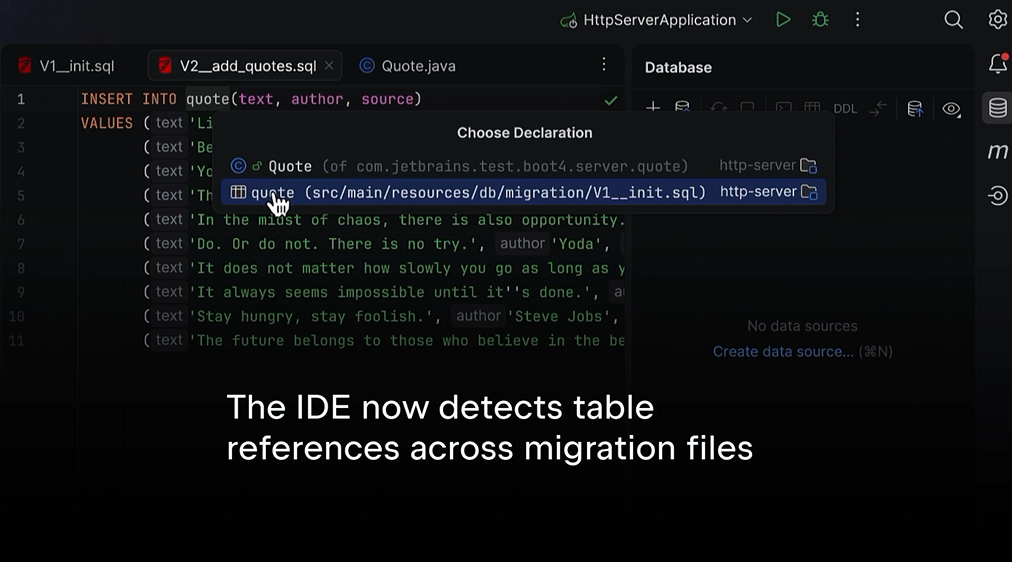
Task: Choose the quote table in V1__init.sql entry
Action: (523, 192)
